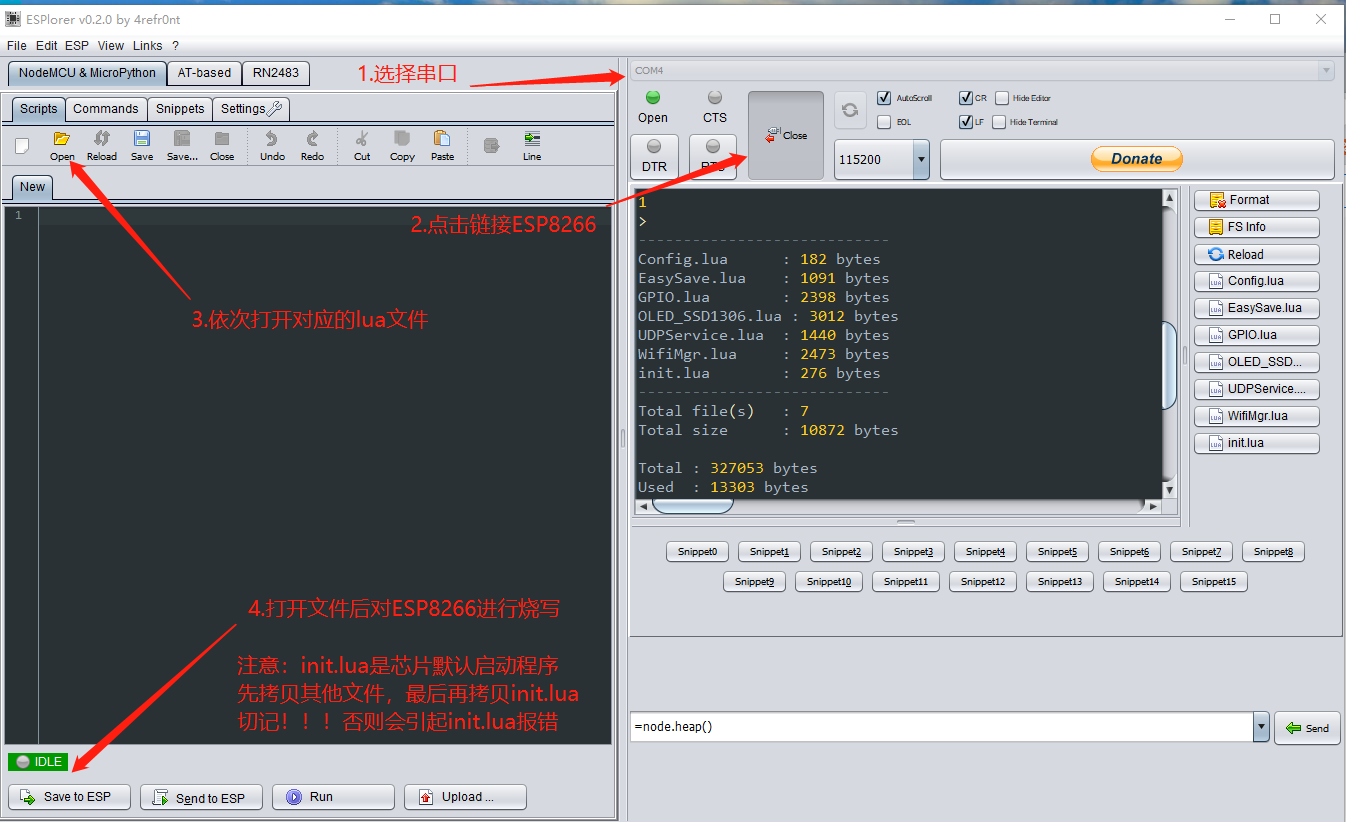1346x822 pixels.
Task: Click the Donate button
Action: (x=1137, y=159)
